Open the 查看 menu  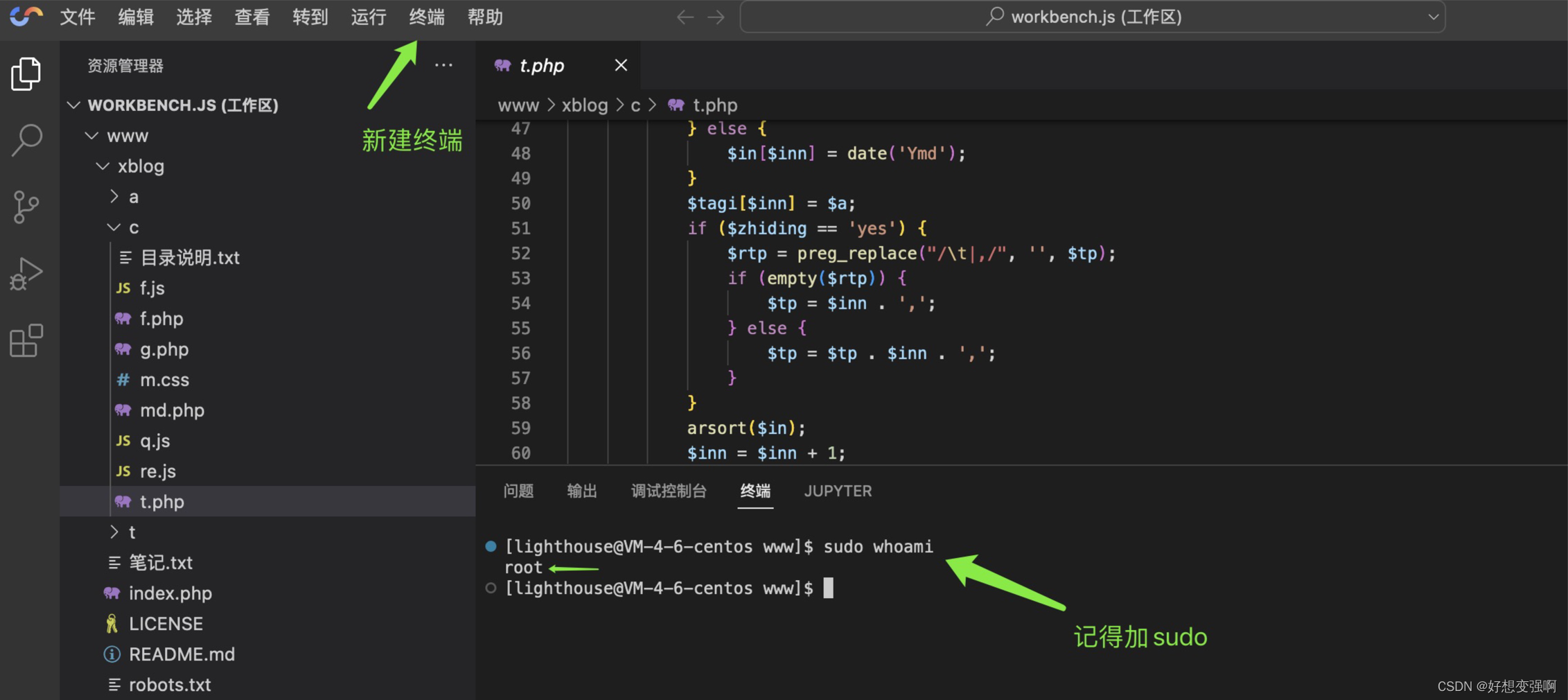(252, 17)
